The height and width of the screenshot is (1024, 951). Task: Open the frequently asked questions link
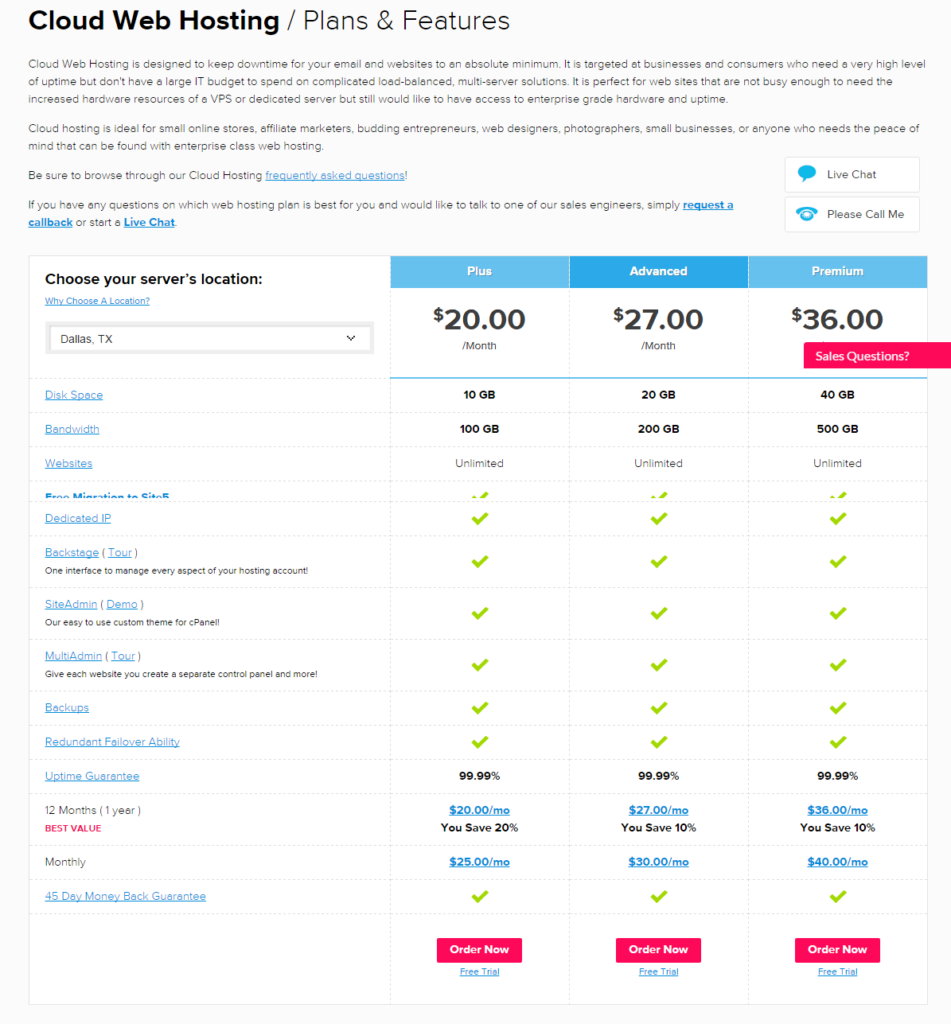click(334, 174)
